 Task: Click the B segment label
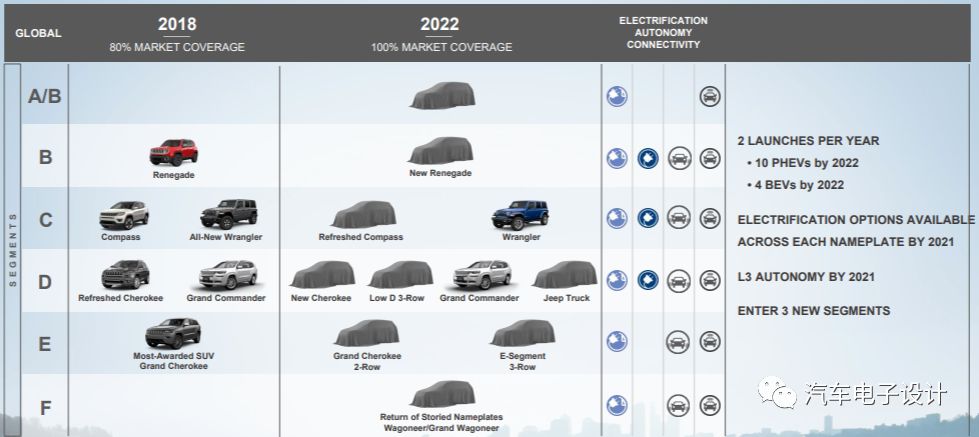[x=46, y=157]
